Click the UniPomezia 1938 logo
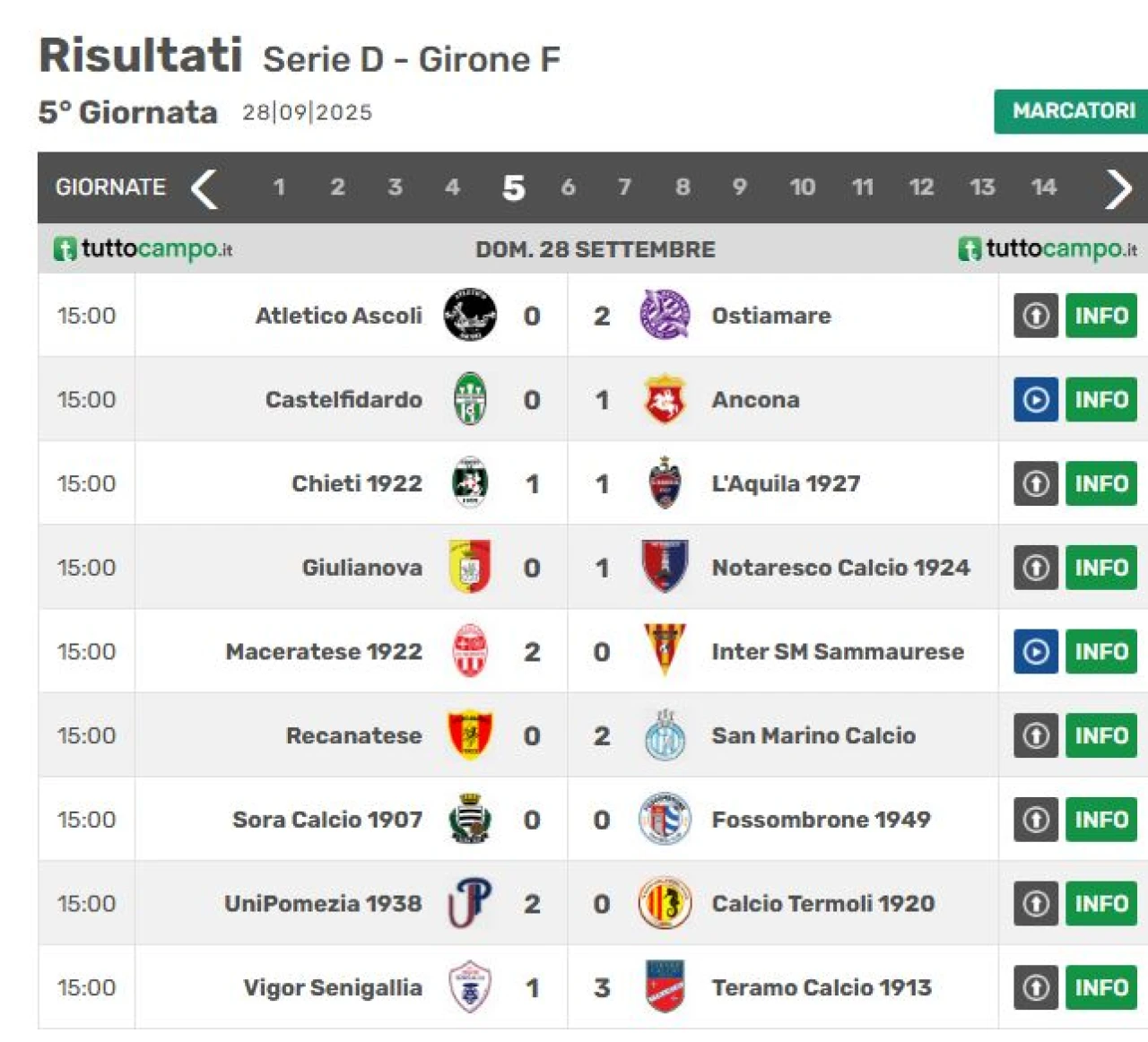Viewport: 1148px width, 1042px height. pyautogui.click(x=470, y=903)
